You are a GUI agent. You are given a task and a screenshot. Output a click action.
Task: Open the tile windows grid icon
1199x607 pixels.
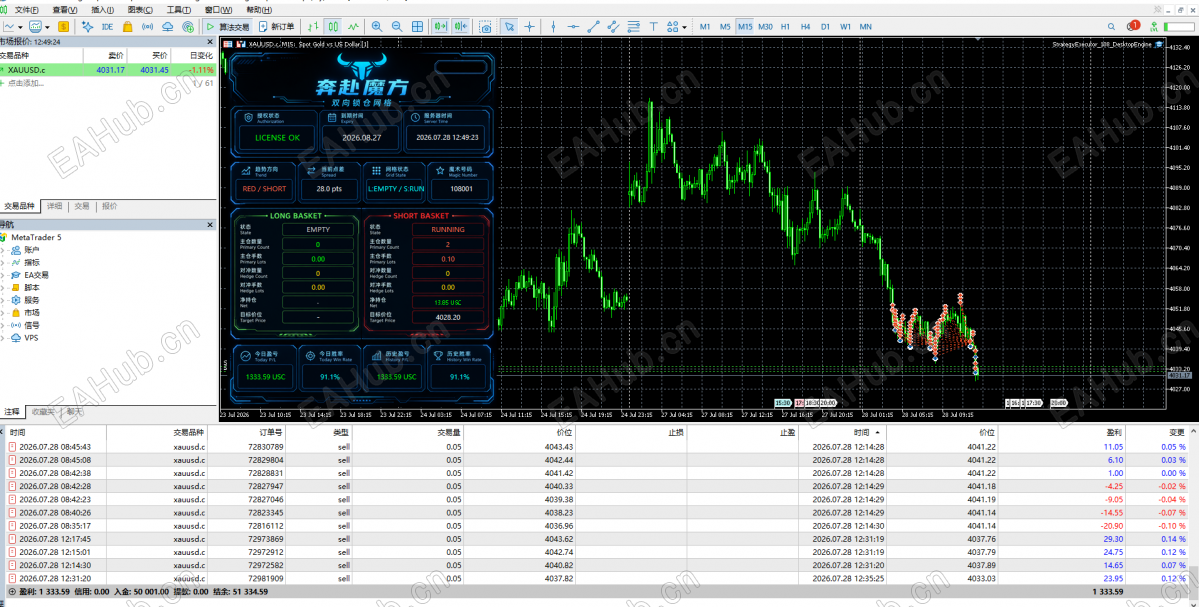click(x=418, y=27)
